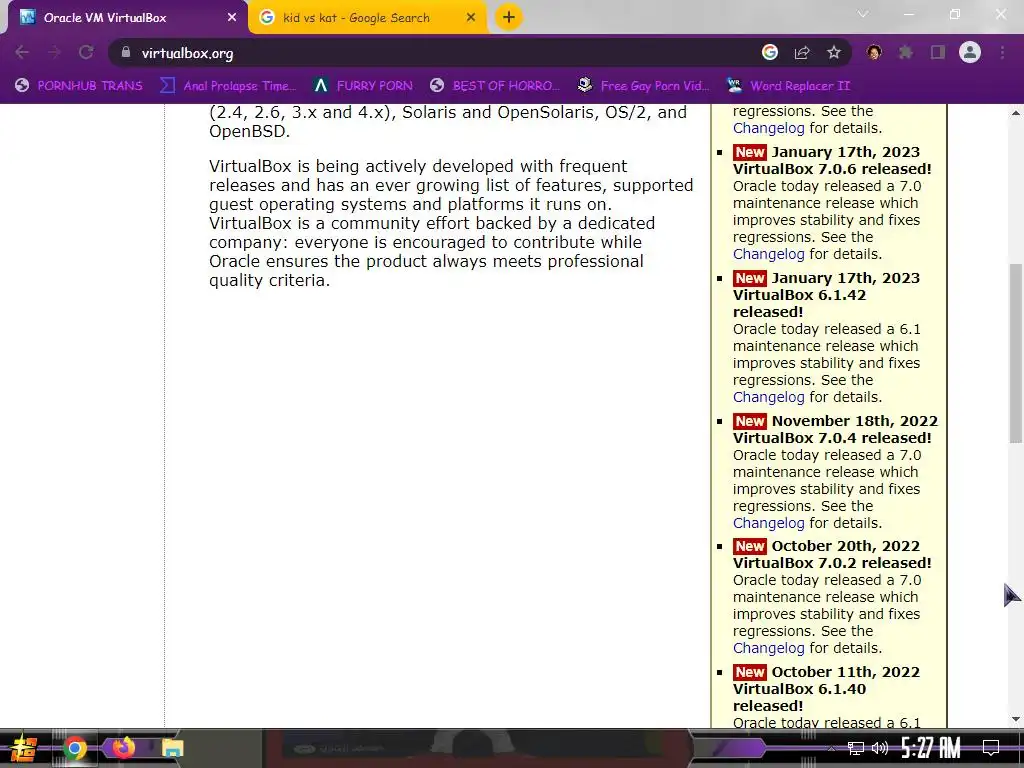Open the Word Replacer II bookmark
This screenshot has height=768, width=1024.
click(x=789, y=86)
